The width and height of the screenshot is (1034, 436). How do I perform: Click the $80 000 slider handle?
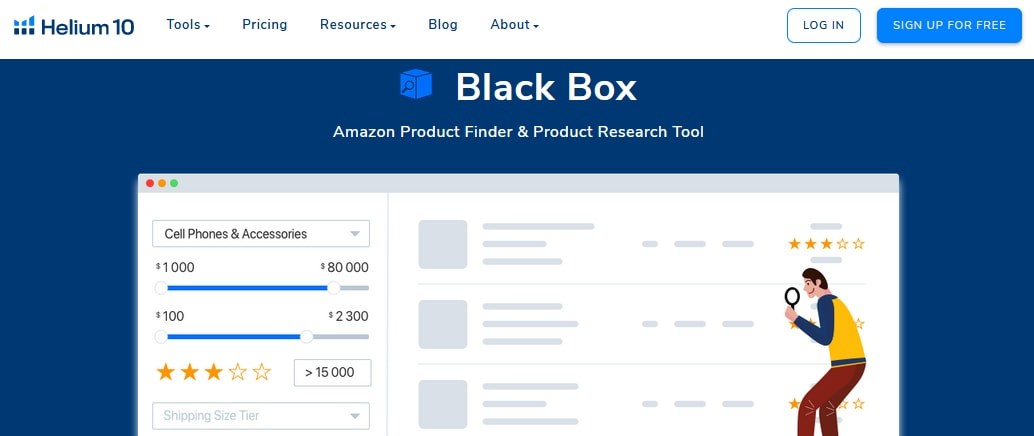click(x=334, y=288)
